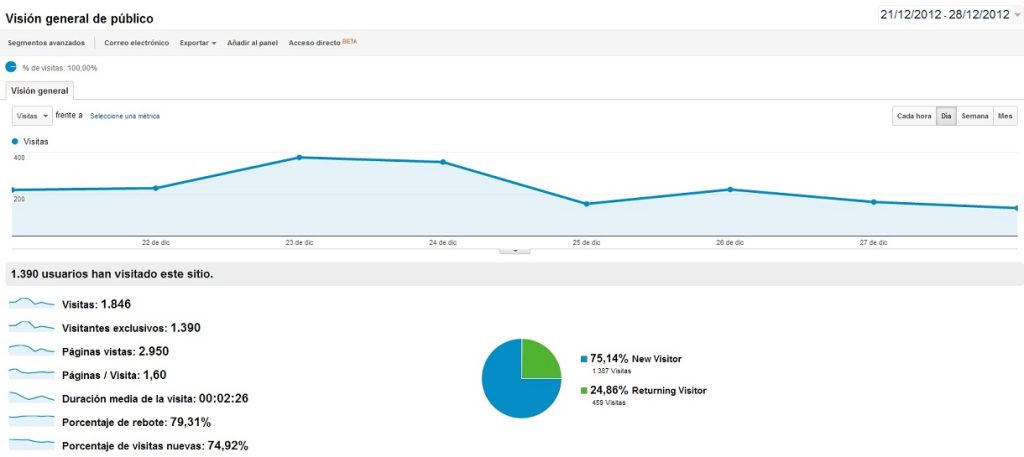Viewport: 1024px width, 457px height.
Task: Open the date range 21/12/2012 - 28/12/2012 picker
Action: point(949,15)
